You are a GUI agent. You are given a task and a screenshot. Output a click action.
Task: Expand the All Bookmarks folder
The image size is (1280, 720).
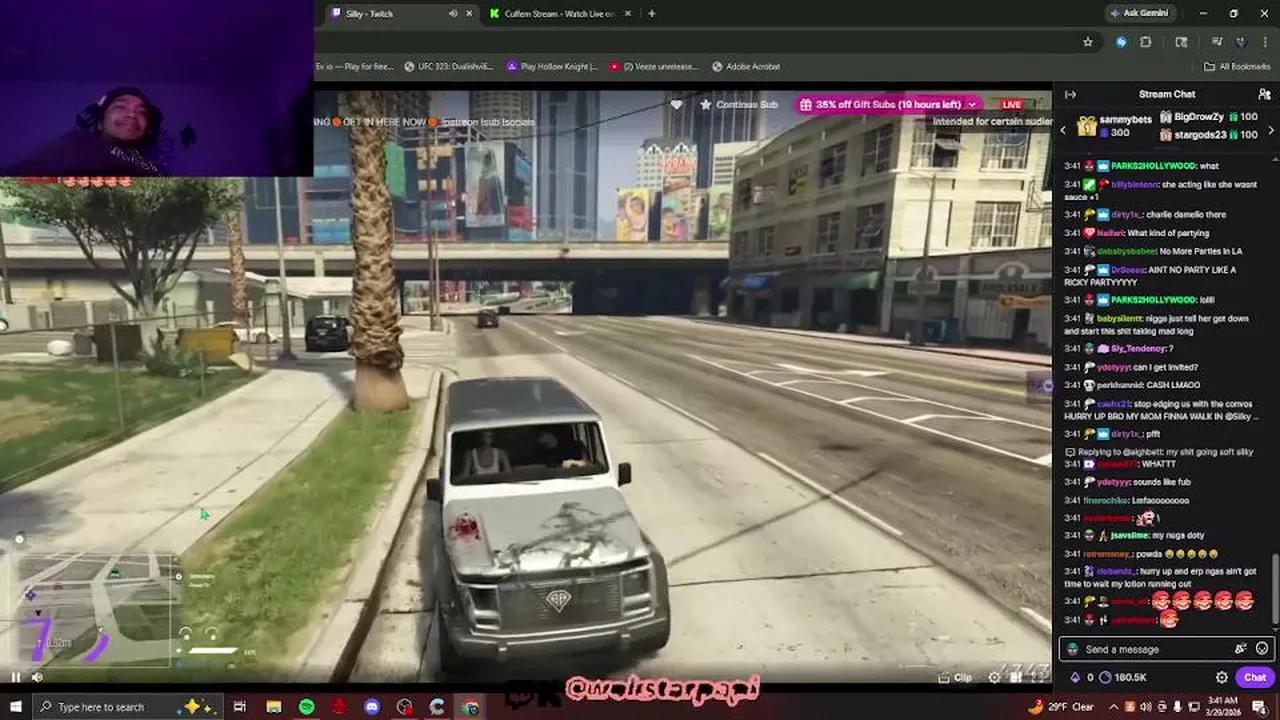1237,66
